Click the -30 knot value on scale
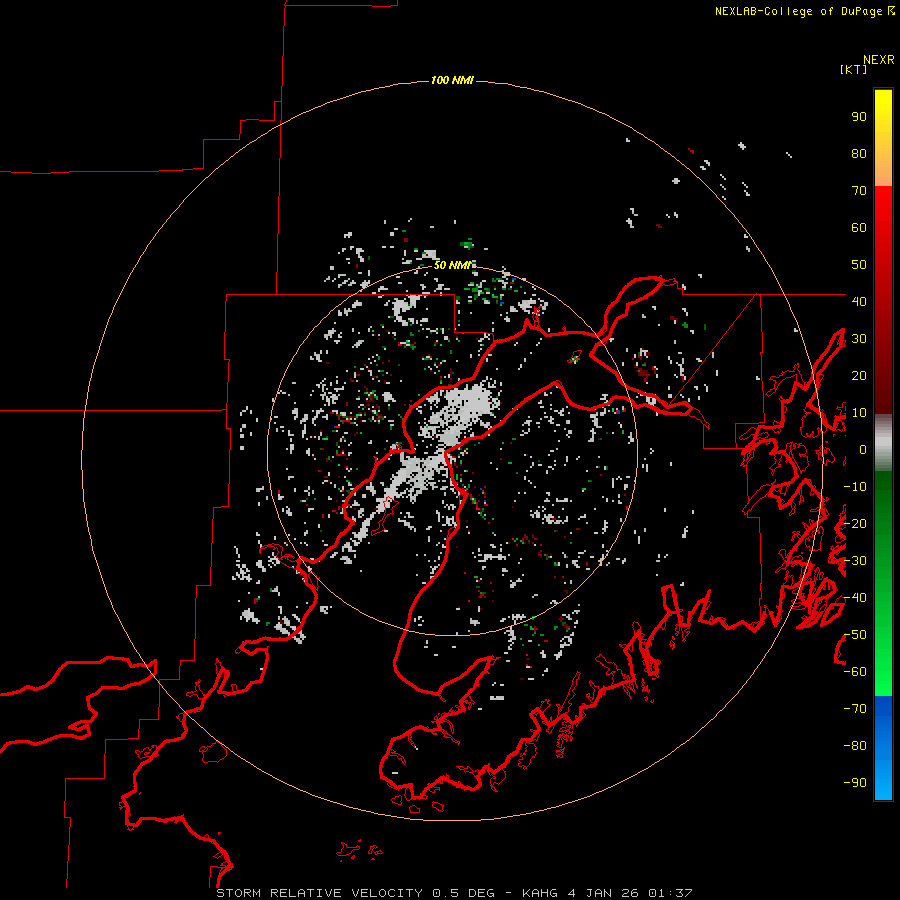Screen dimensions: 900x900 click(855, 561)
